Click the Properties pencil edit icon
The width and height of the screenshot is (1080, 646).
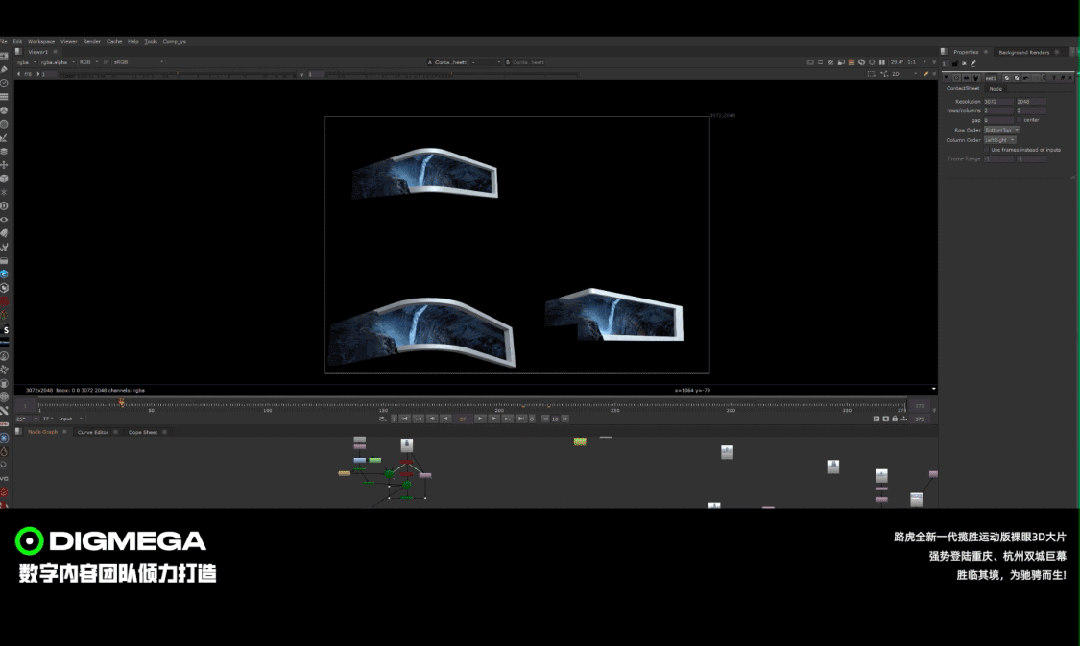point(973,63)
